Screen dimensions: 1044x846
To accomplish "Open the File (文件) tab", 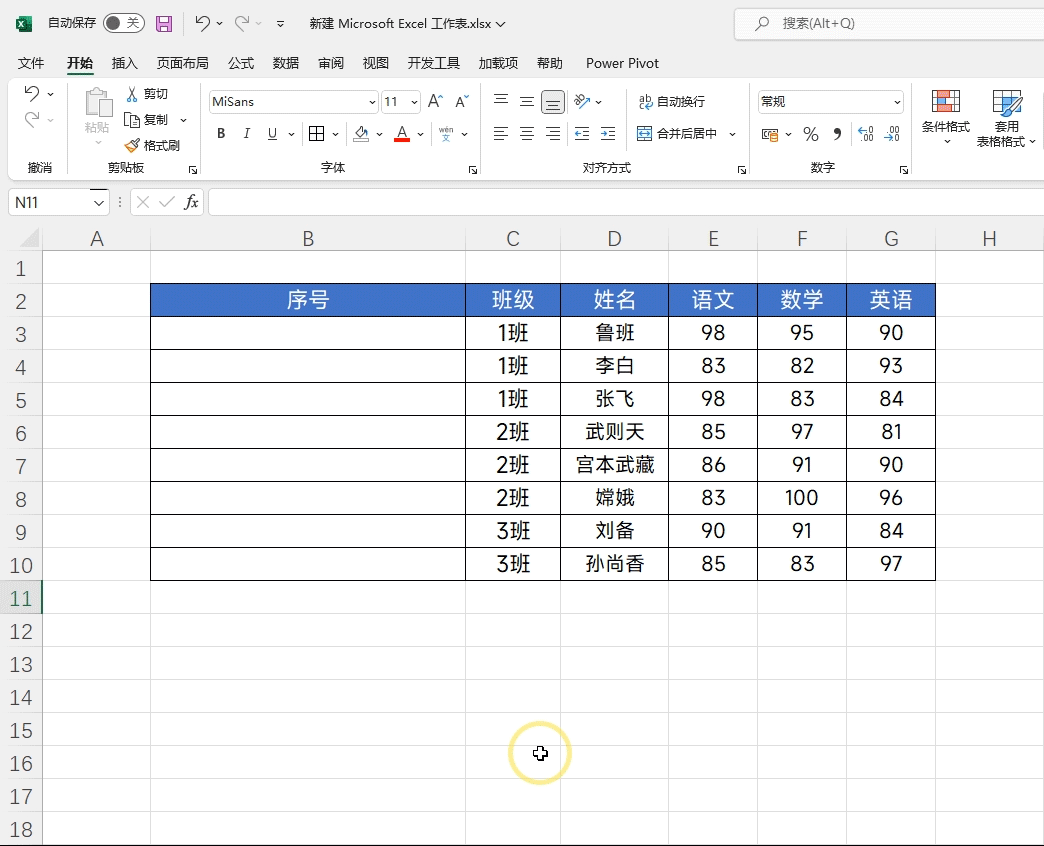I will [x=31, y=63].
